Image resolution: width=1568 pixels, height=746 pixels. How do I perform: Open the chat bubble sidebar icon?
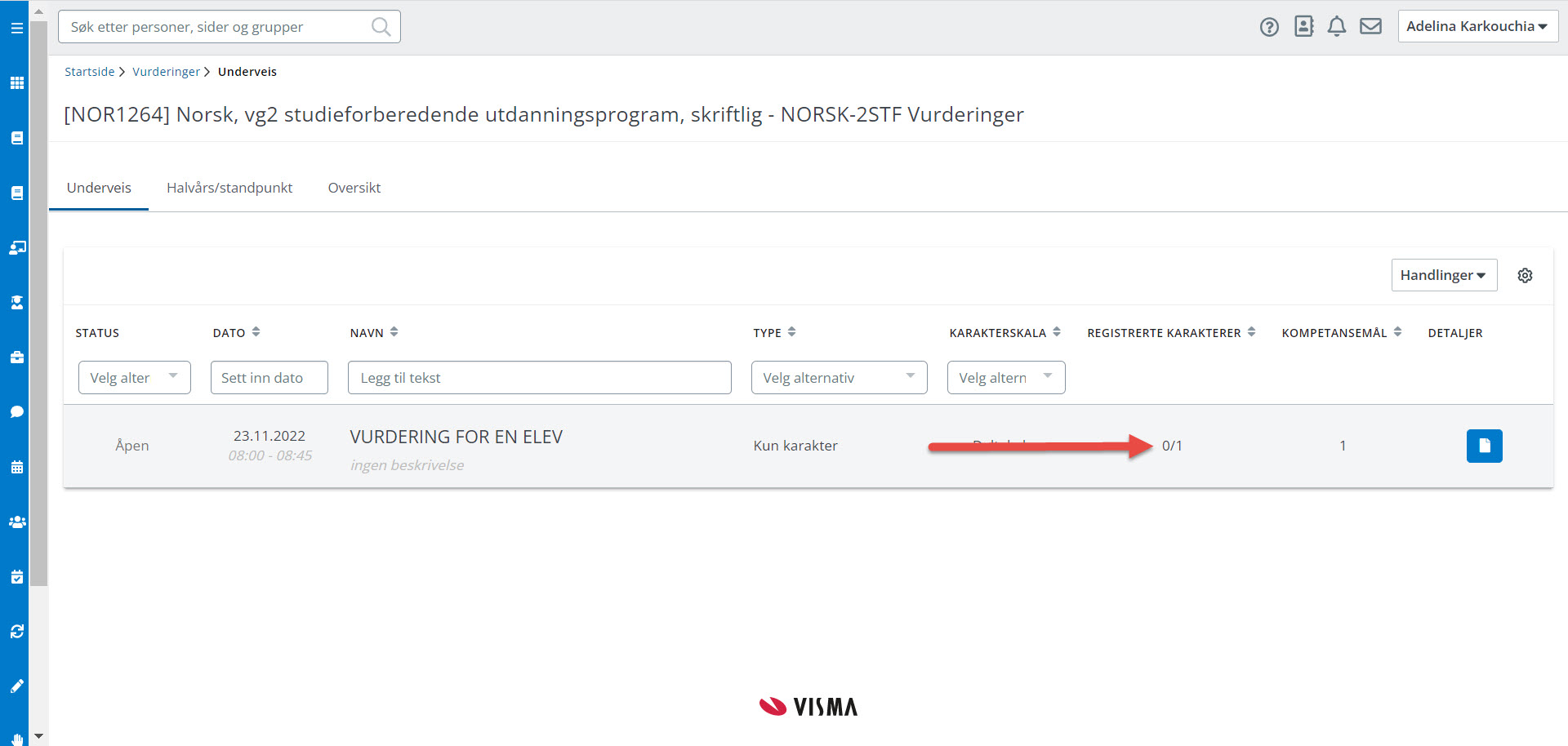pos(16,412)
